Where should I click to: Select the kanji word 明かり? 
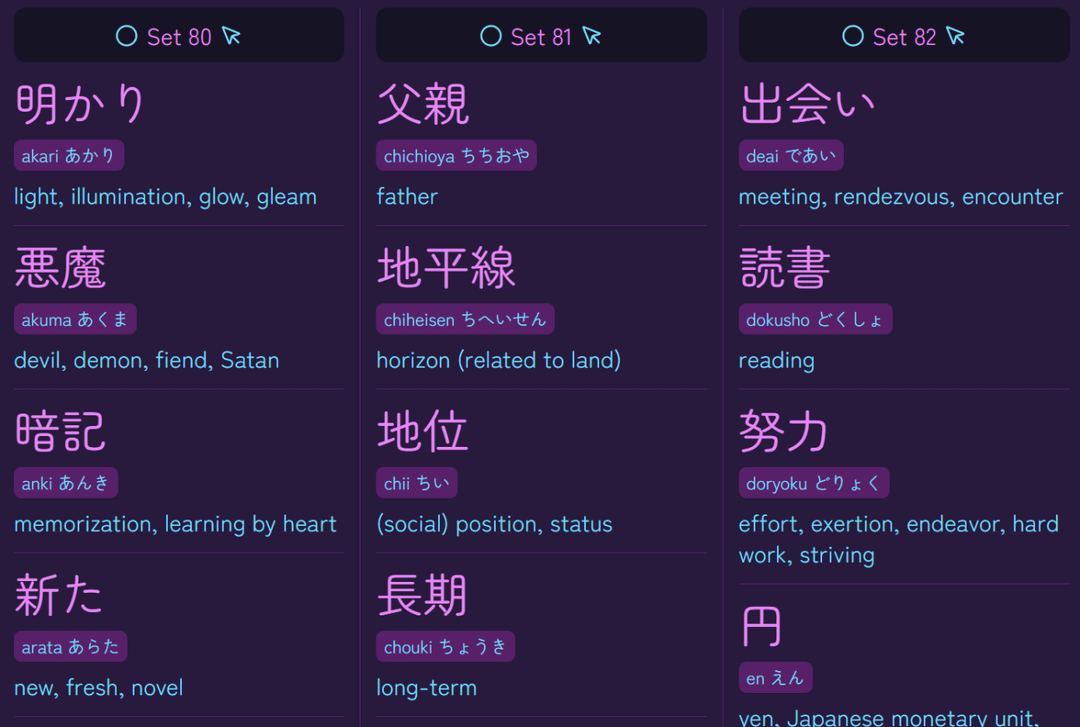click(80, 104)
